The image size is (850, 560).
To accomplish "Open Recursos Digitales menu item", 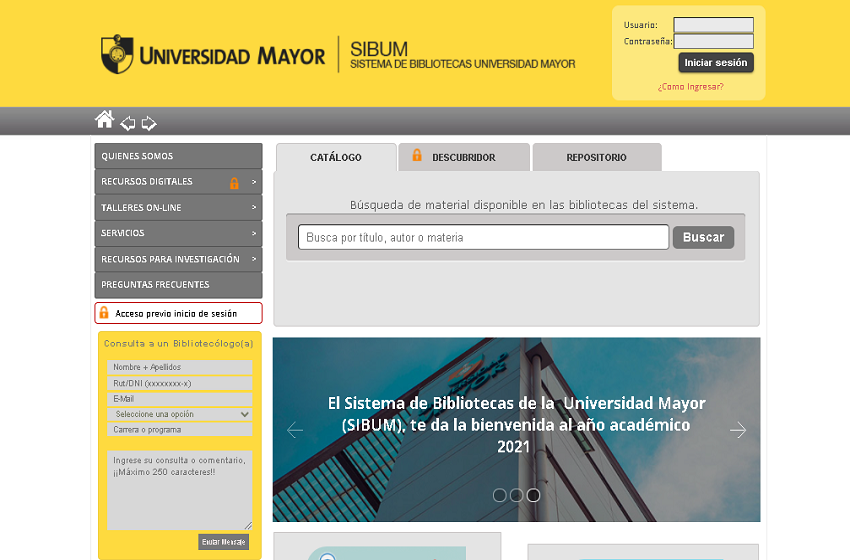I will pyautogui.click(x=178, y=182).
